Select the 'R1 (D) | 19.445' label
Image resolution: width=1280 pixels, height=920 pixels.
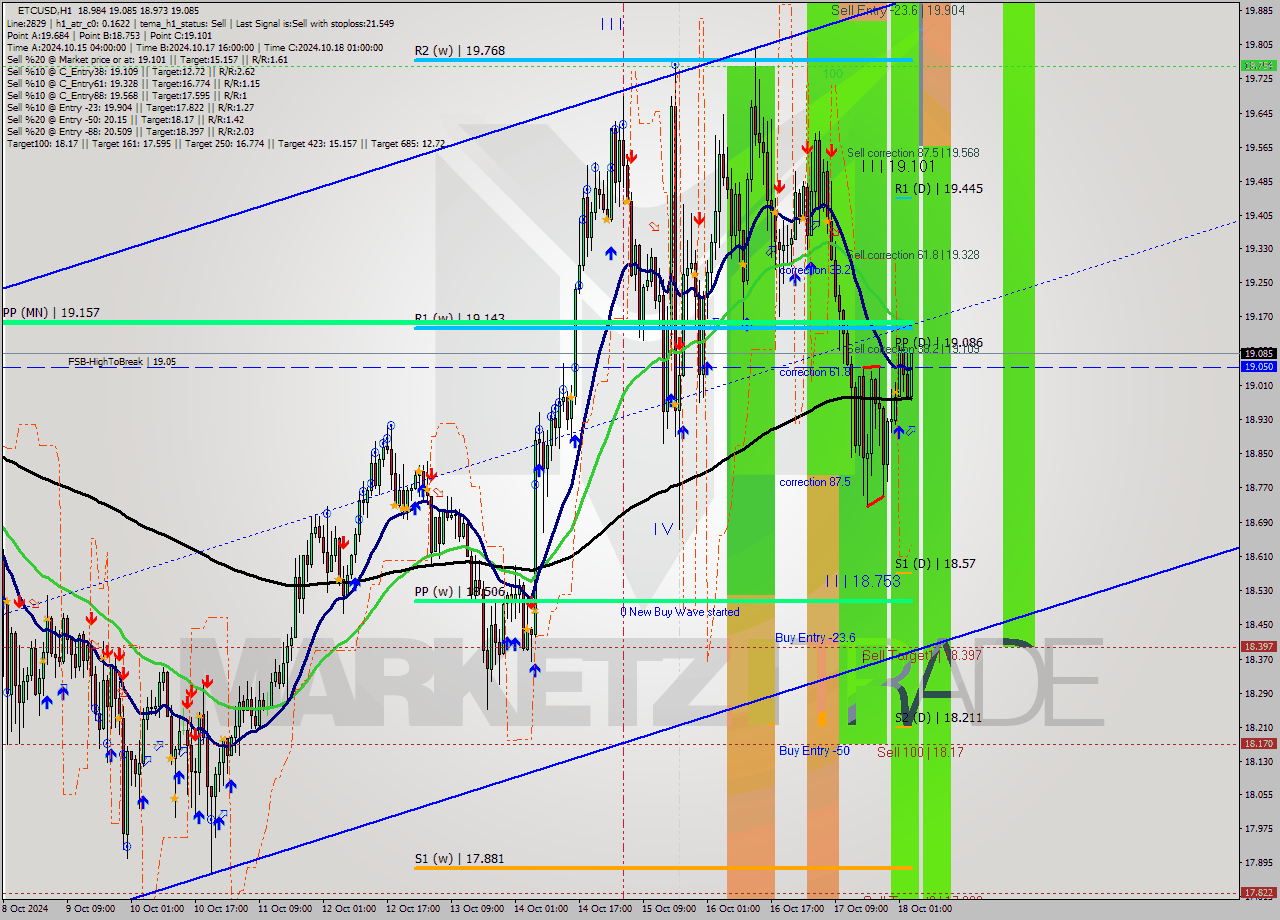[938, 189]
